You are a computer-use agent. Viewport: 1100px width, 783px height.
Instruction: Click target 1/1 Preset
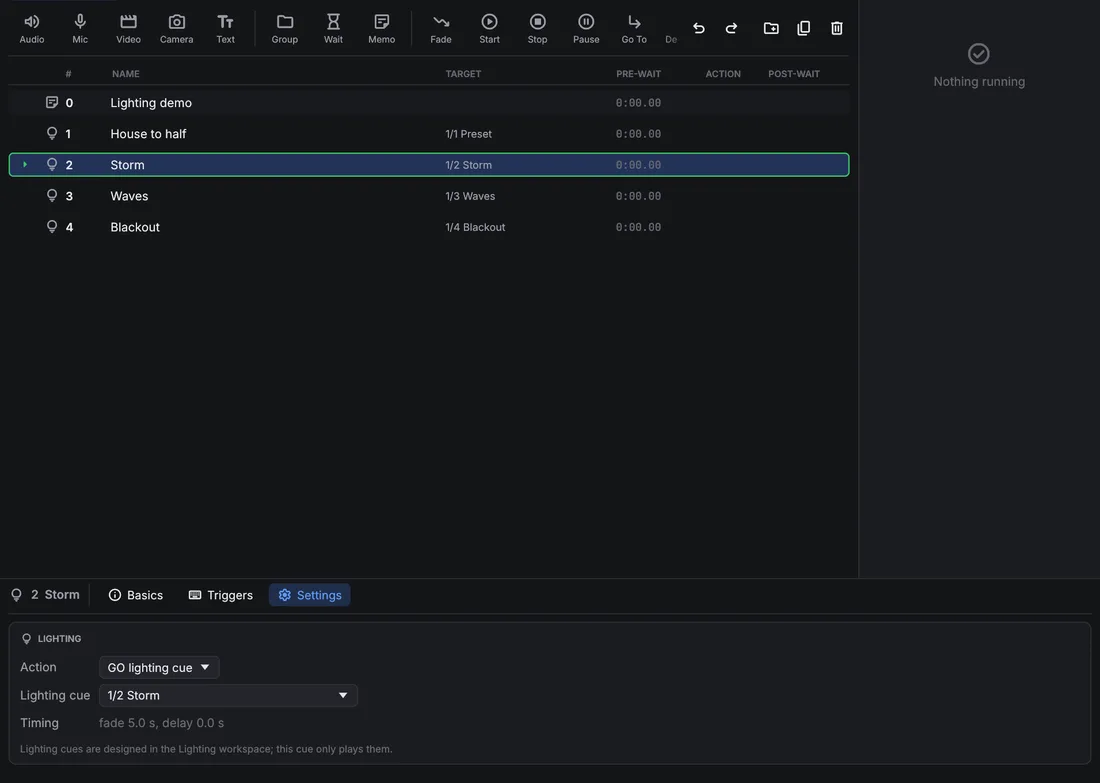469,134
